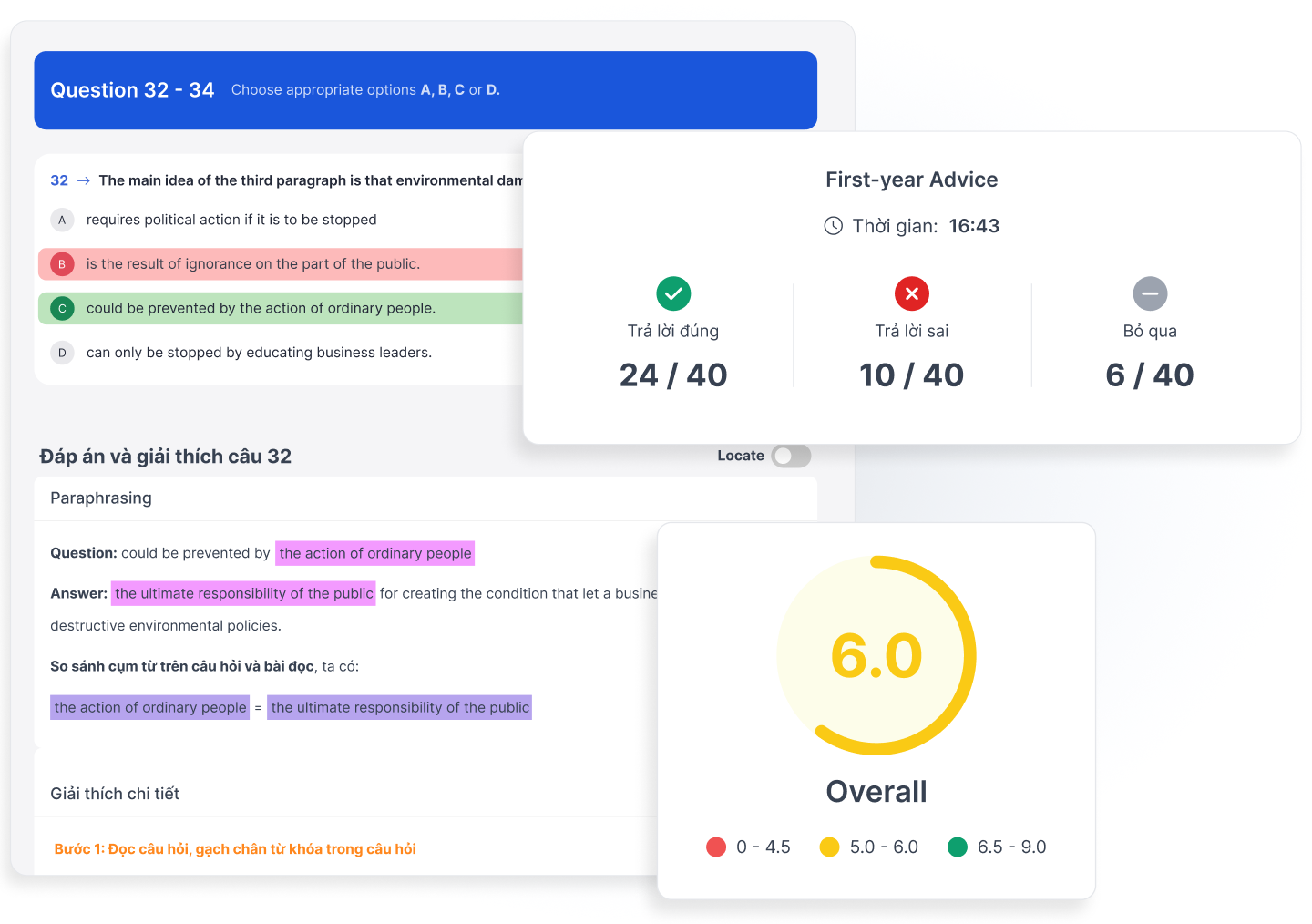This screenshot has height=924, width=1312.
Task: Click the red 0 - 4.5 legend dot
Action: click(716, 847)
